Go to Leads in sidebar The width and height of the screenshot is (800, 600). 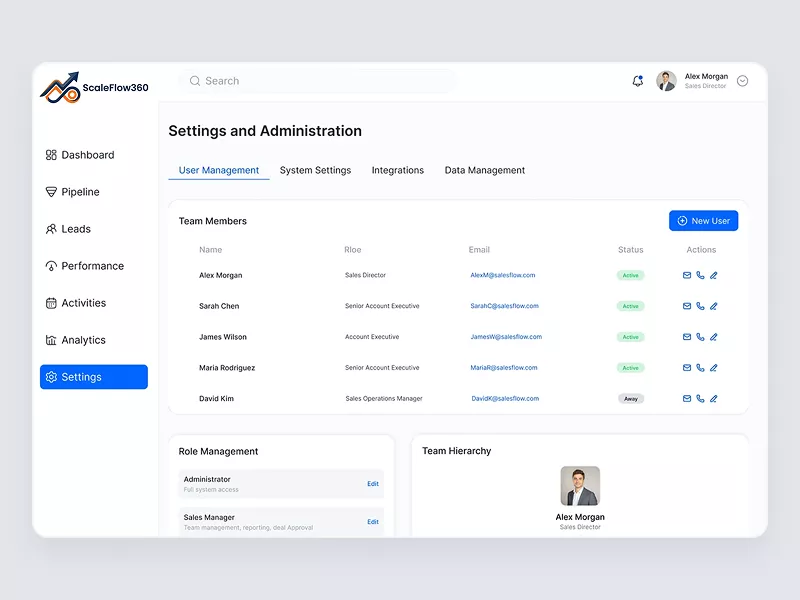click(x=68, y=229)
